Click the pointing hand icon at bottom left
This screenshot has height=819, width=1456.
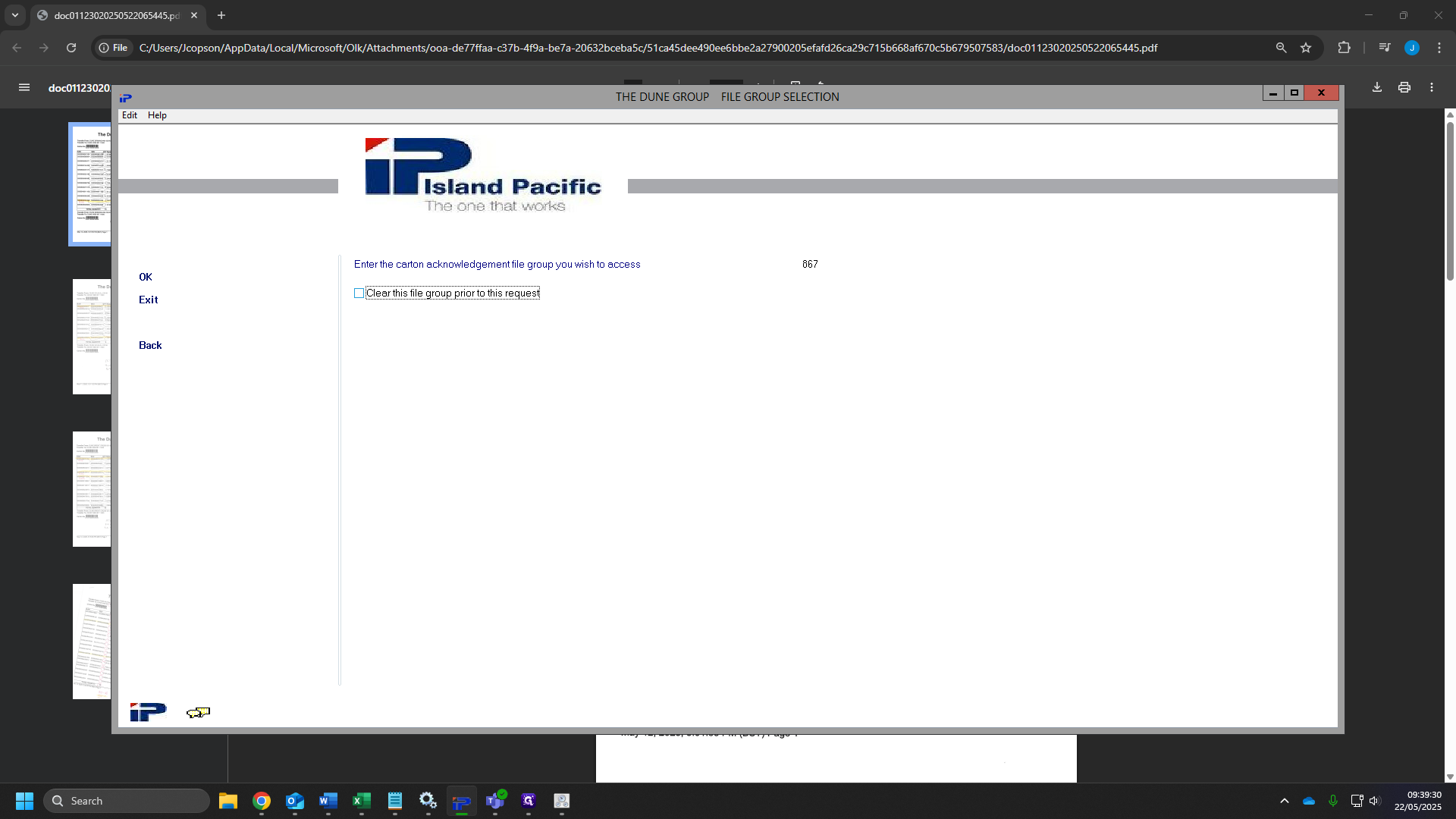(x=198, y=712)
